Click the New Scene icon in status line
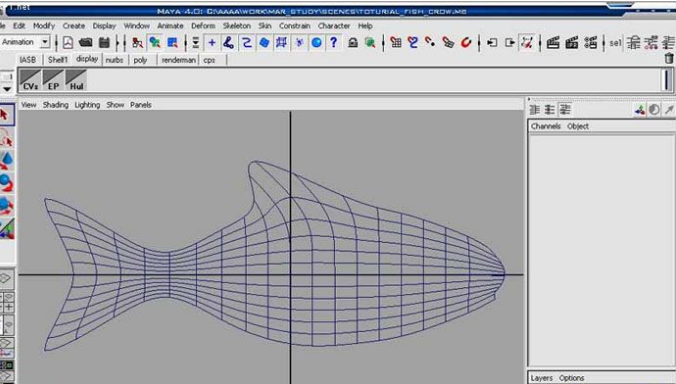Viewport: 676px width, 384px height. pos(68,43)
